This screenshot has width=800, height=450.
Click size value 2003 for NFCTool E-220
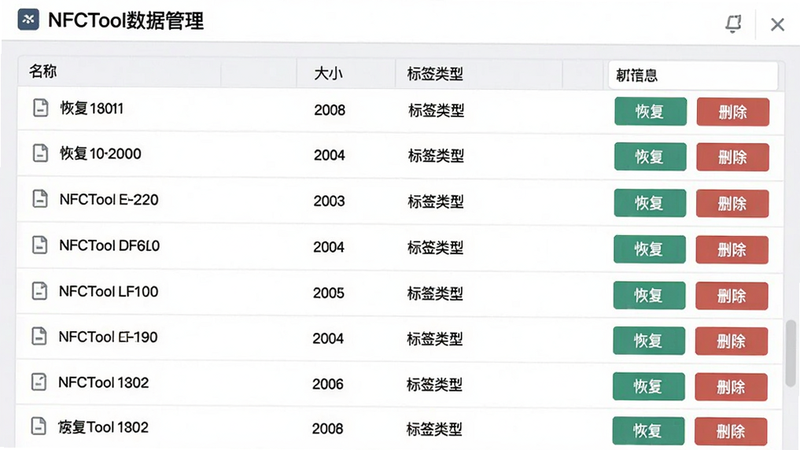click(329, 201)
